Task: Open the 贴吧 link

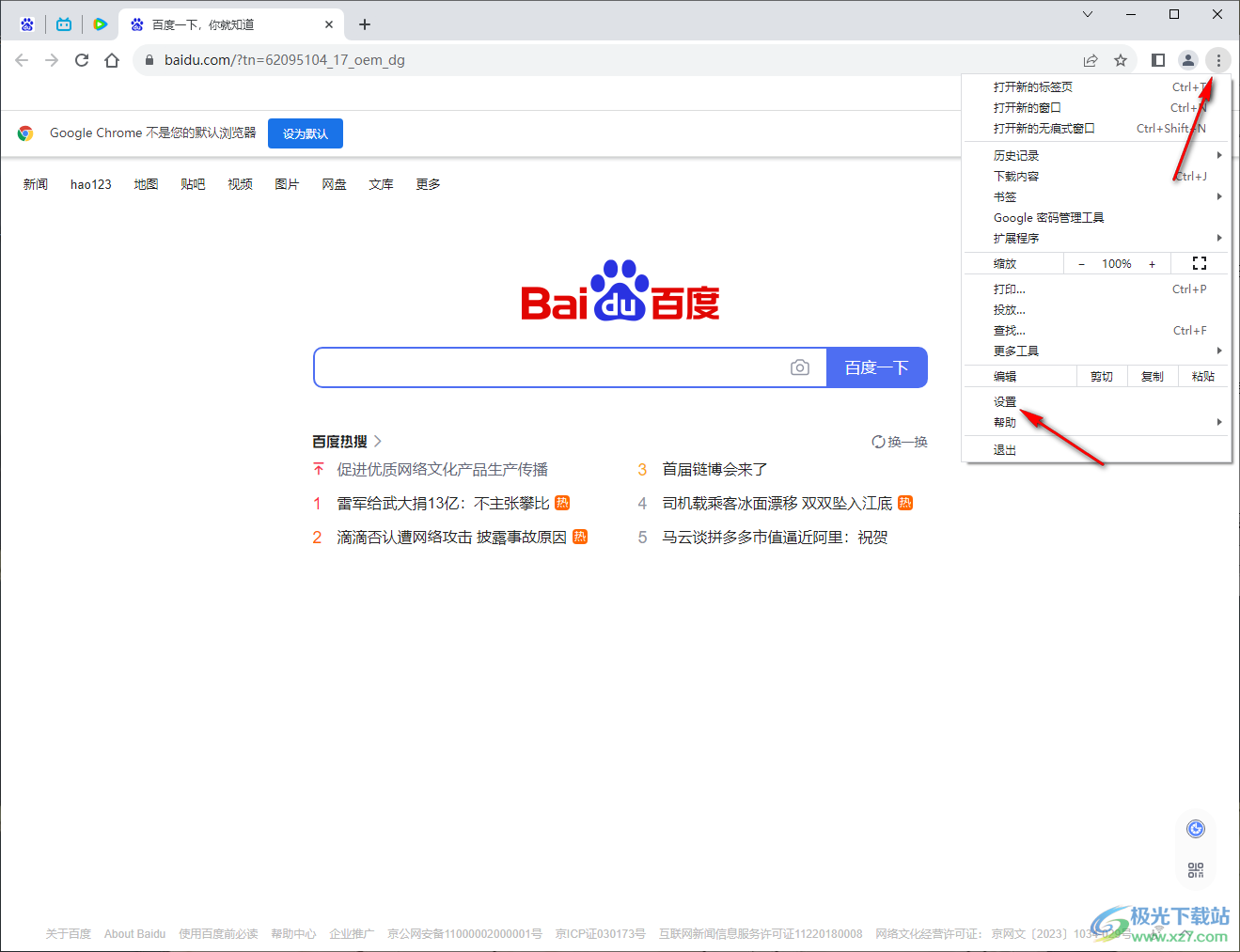Action: pos(193,184)
